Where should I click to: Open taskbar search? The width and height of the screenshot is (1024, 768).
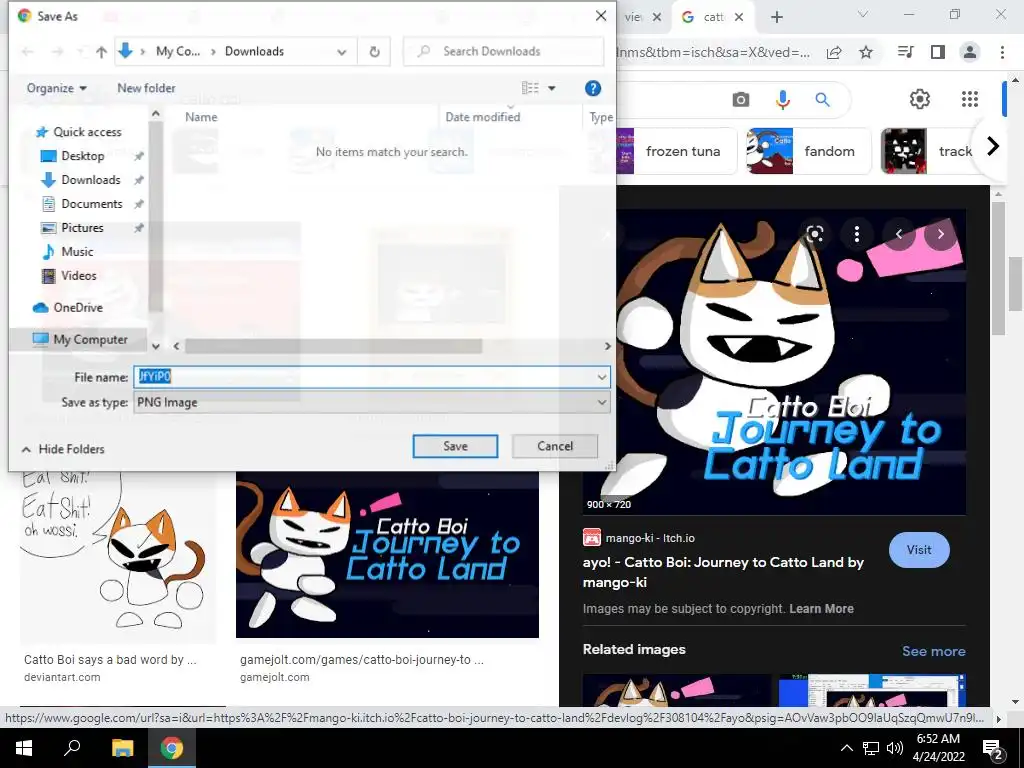72,748
